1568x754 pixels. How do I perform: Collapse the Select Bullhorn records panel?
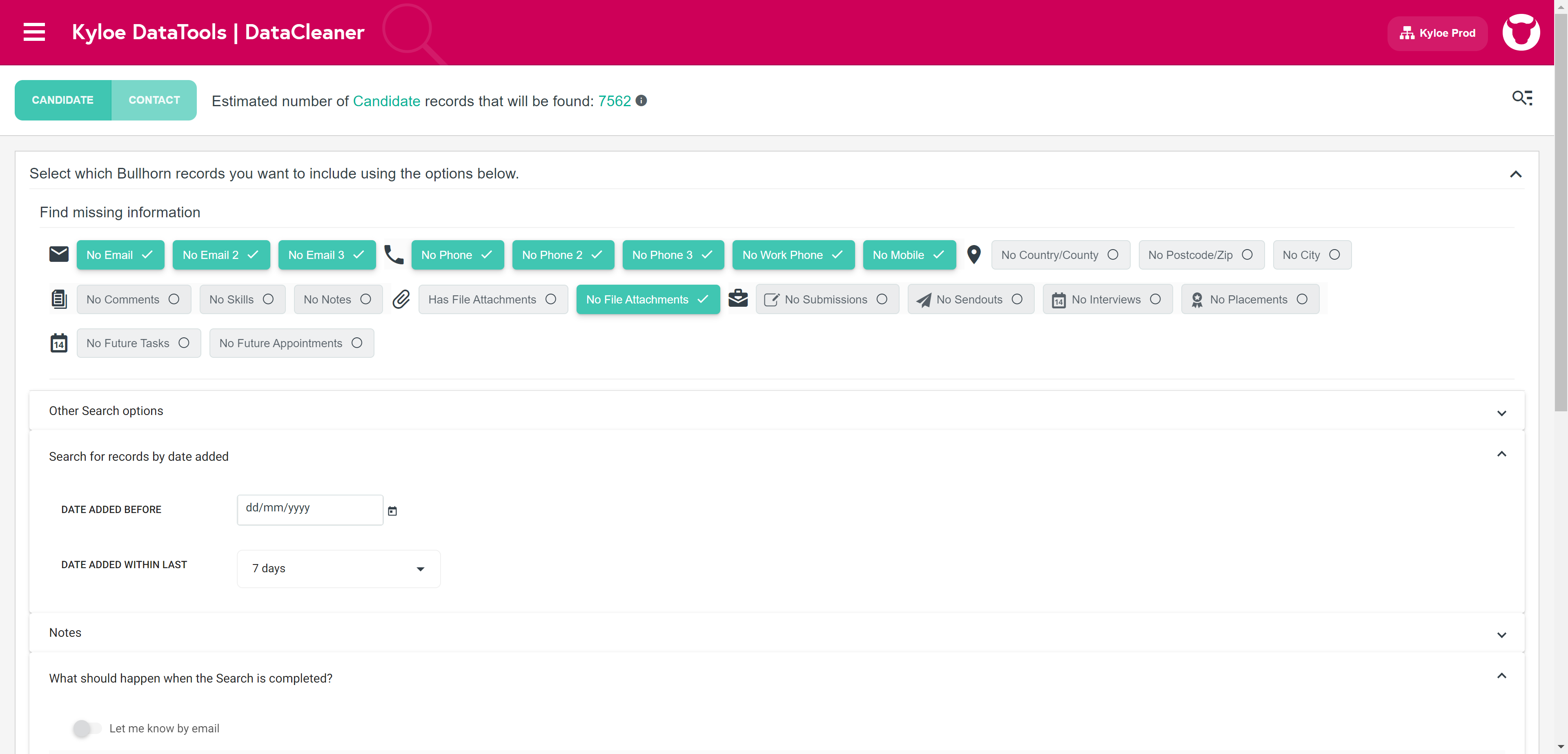click(x=1516, y=174)
